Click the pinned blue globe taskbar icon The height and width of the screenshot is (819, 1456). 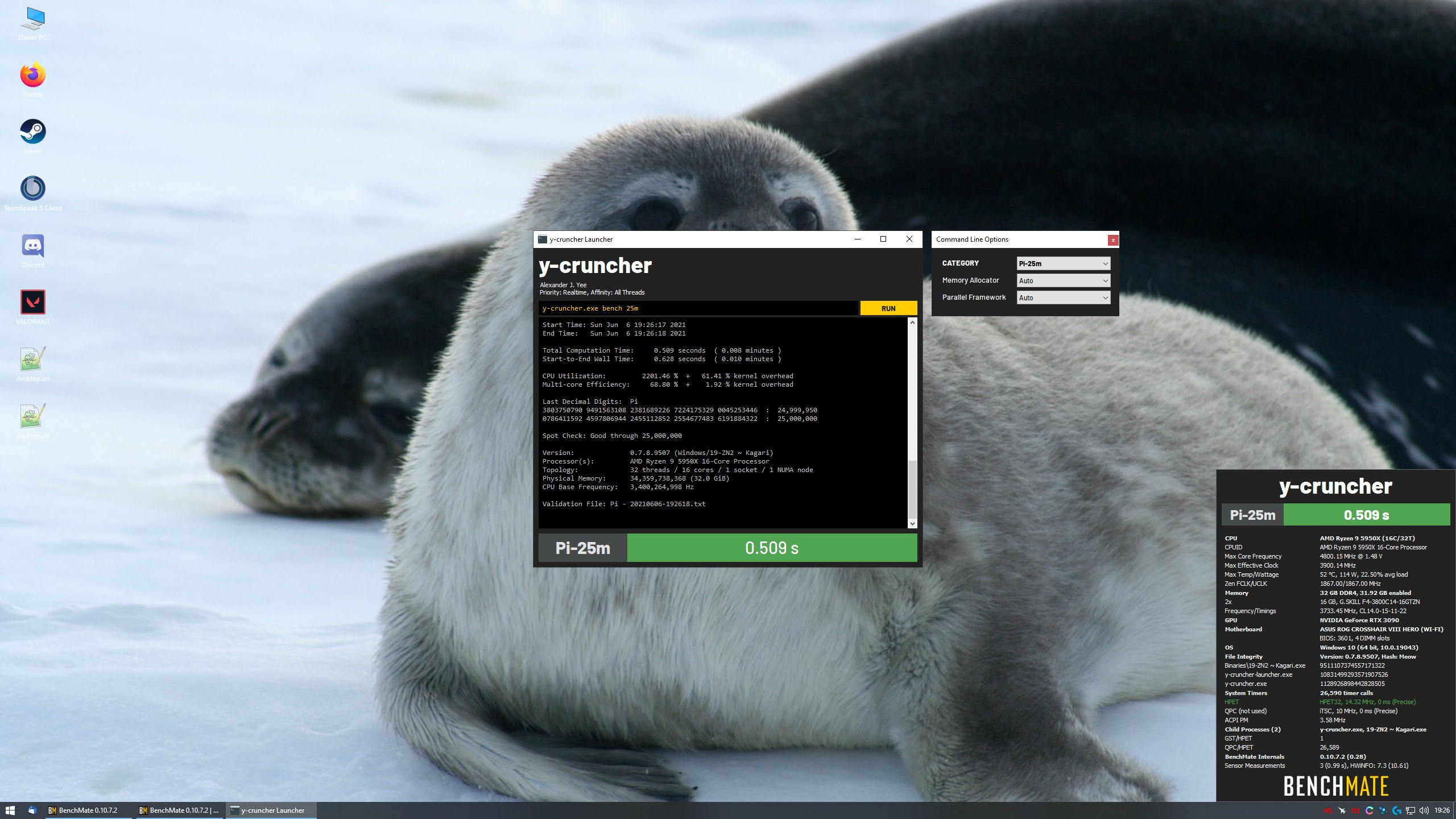(x=32, y=810)
